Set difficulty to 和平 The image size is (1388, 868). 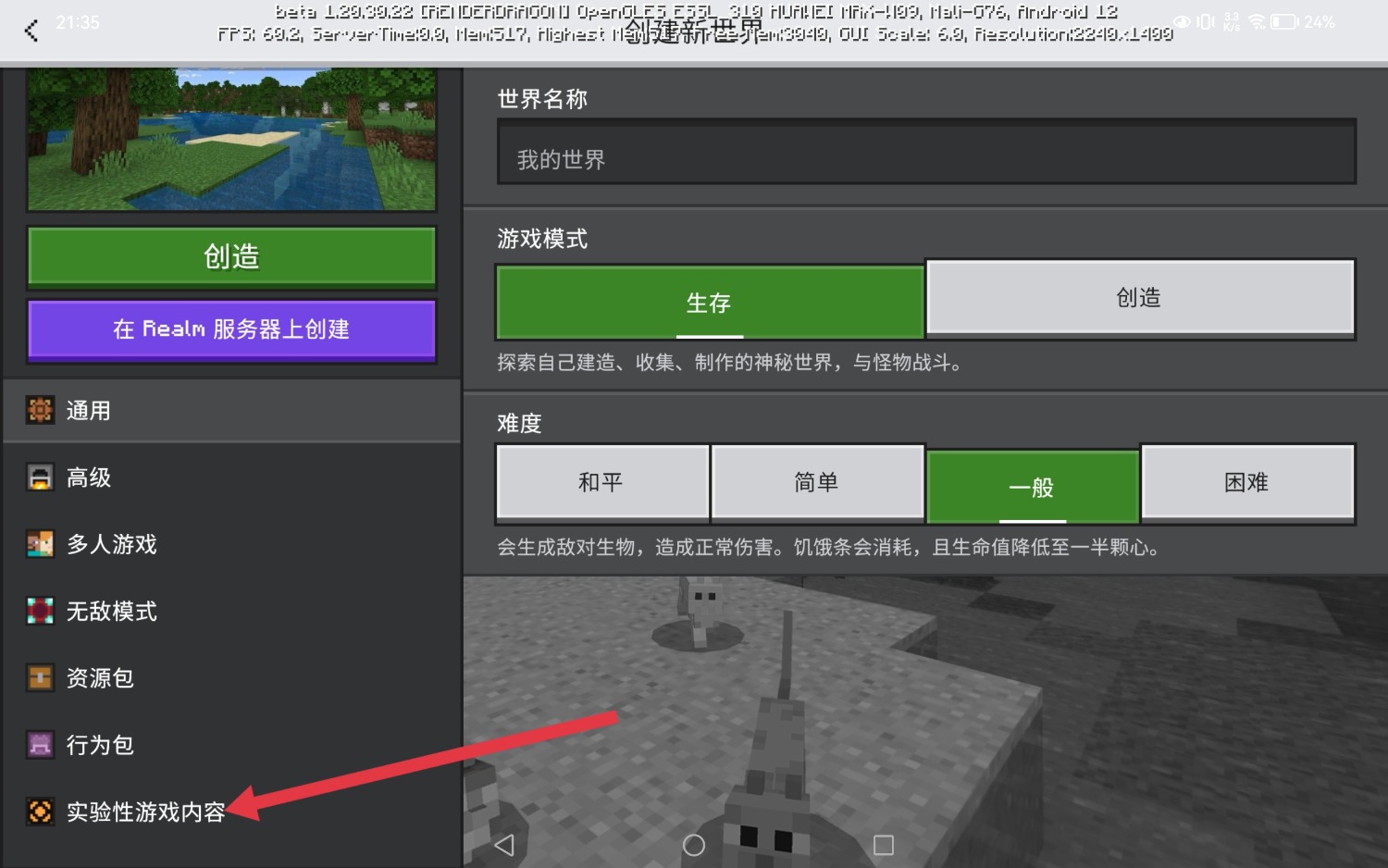click(602, 482)
